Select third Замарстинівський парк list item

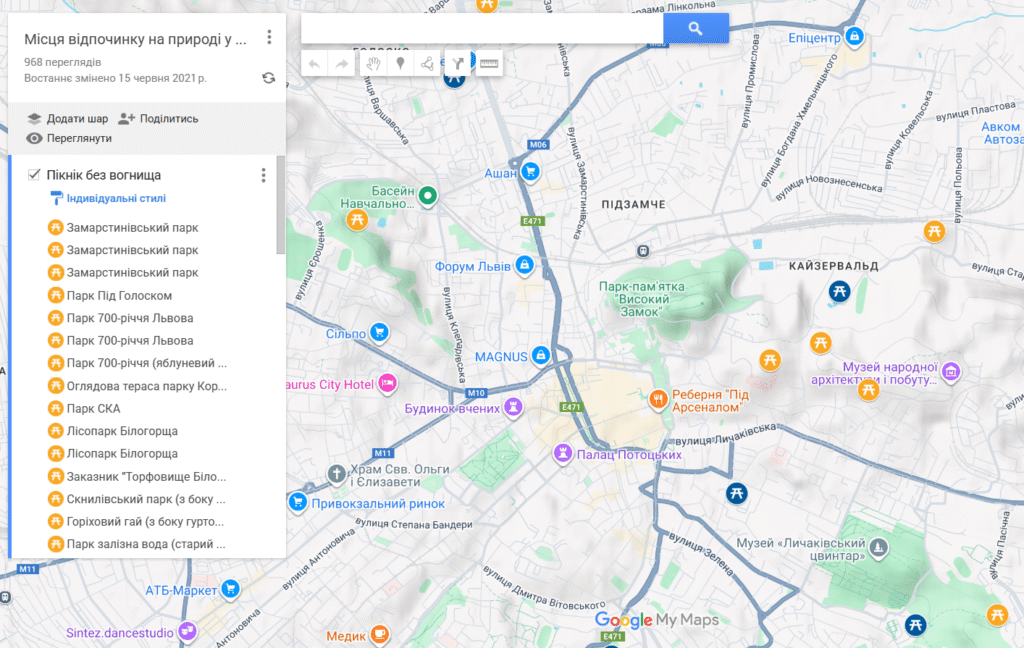[x=133, y=272]
